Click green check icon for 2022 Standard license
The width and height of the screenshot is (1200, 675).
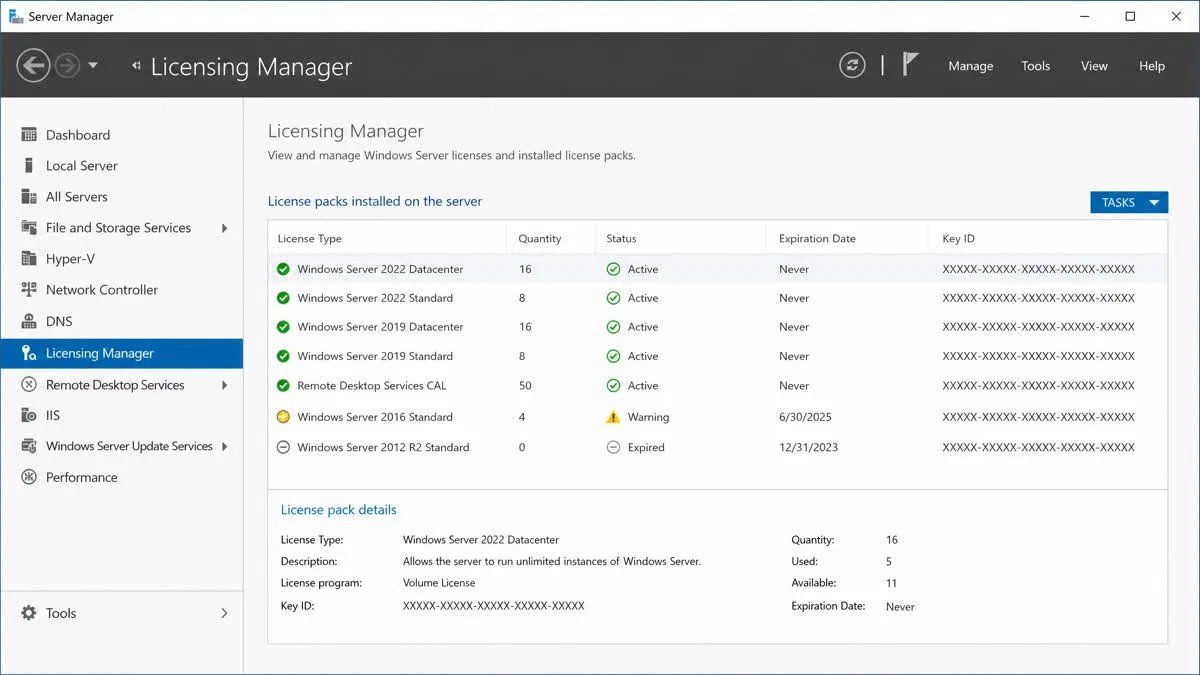click(283, 298)
